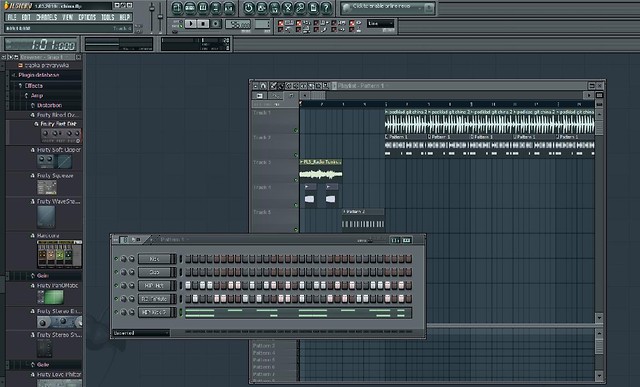Open the Step Sequencer shortcut icon

pos(190,8)
